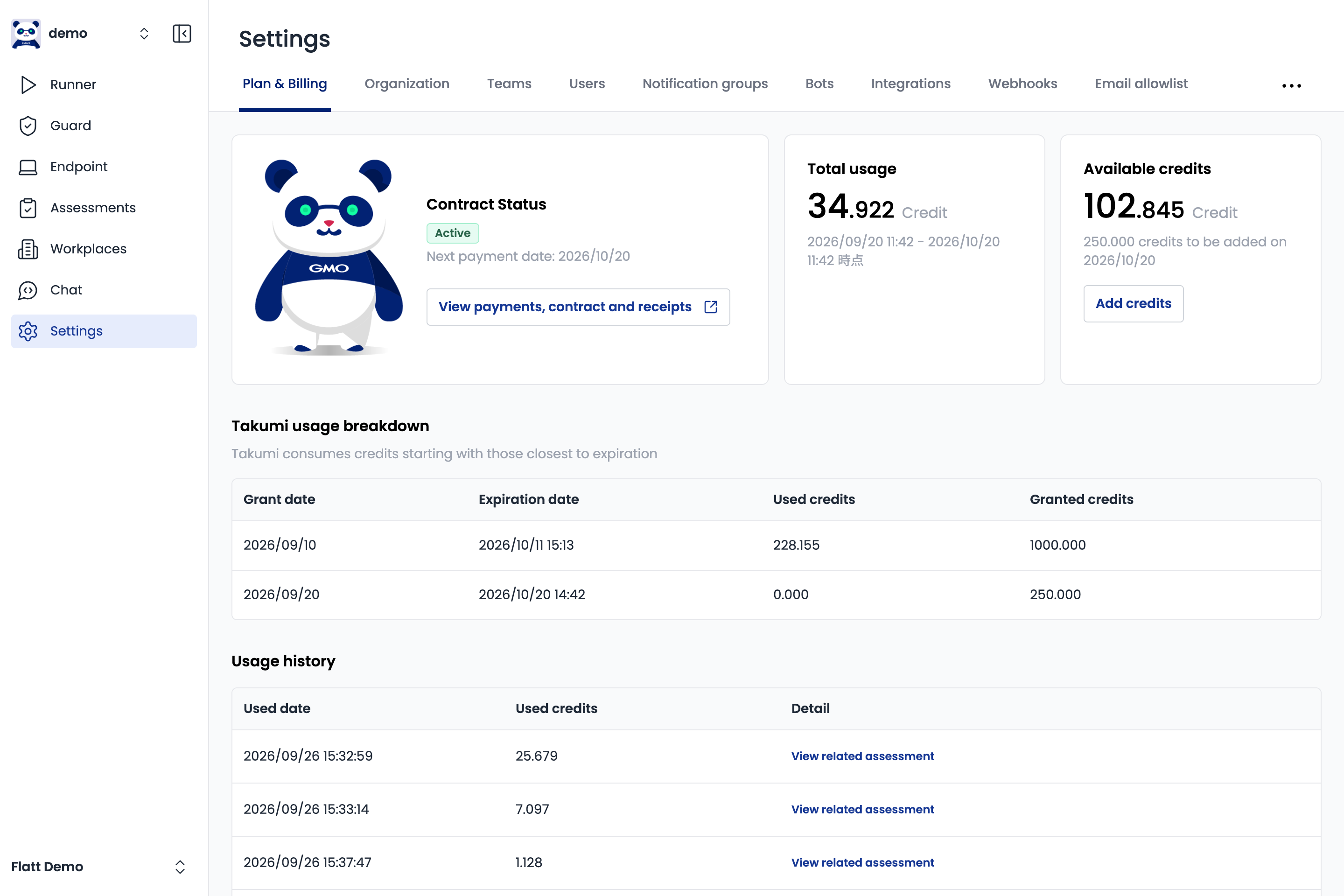Click the Used date column header
The width and height of the screenshot is (1344, 896).
click(x=277, y=708)
